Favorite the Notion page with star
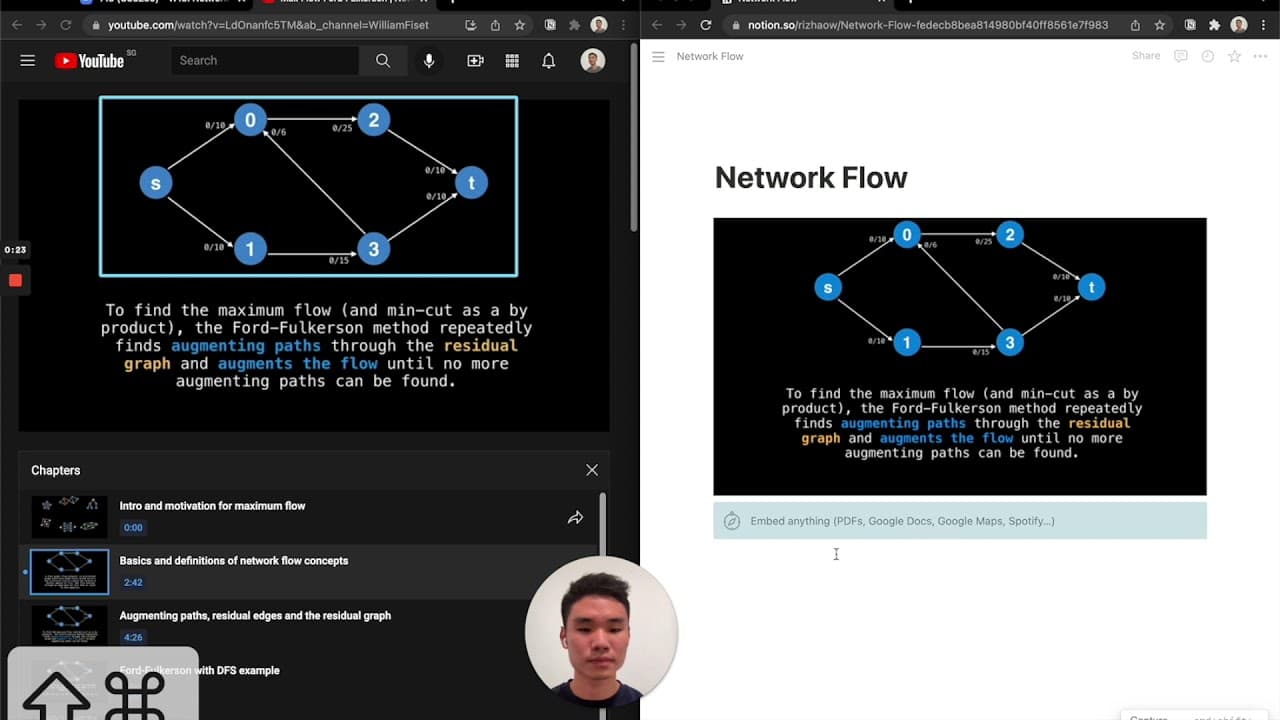Viewport: 1280px width, 720px height. [1234, 56]
